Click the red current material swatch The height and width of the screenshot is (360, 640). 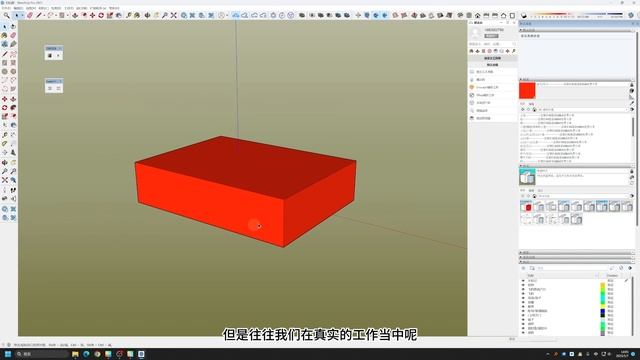pyautogui.click(x=527, y=91)
